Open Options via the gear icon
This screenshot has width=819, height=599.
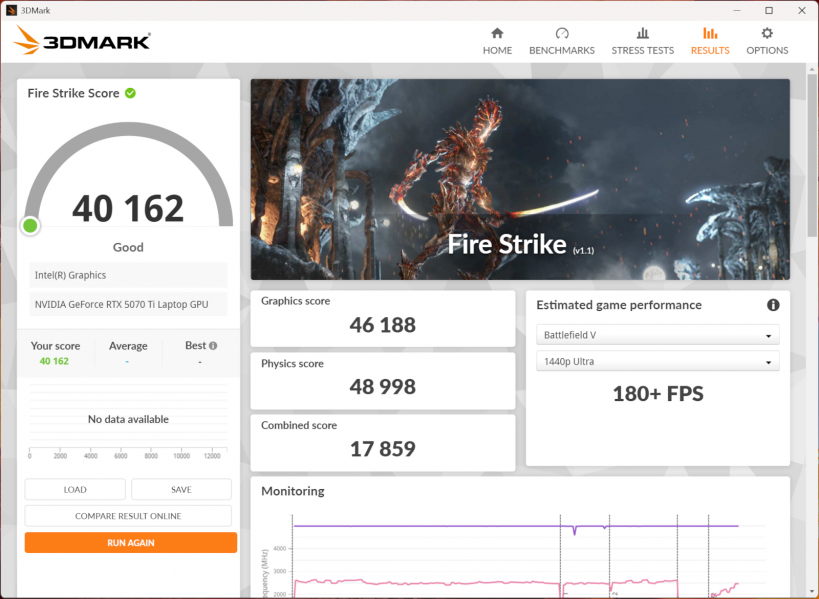[767, 33]
